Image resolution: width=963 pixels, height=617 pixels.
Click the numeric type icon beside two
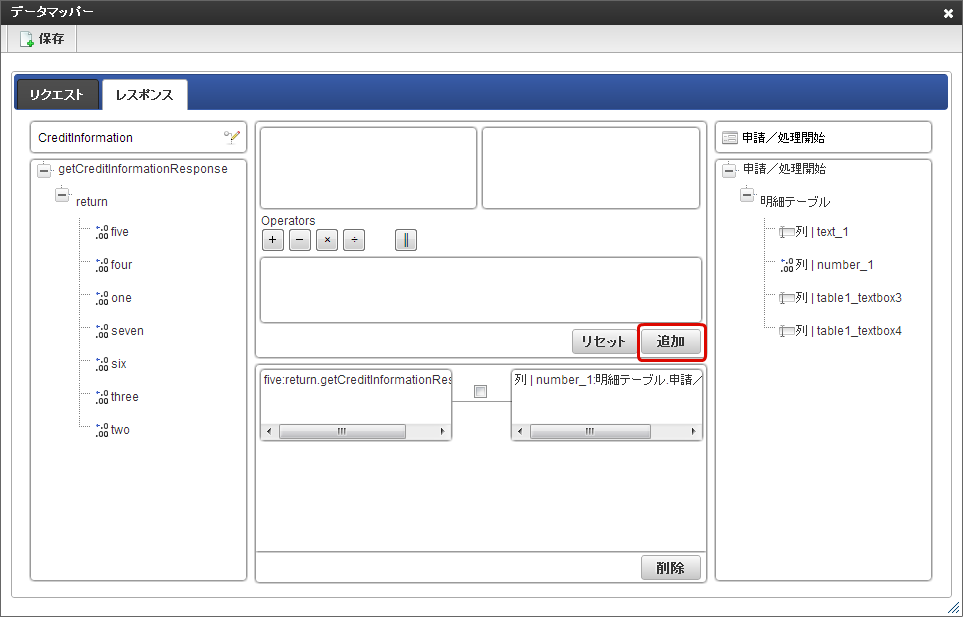(102, 431)
